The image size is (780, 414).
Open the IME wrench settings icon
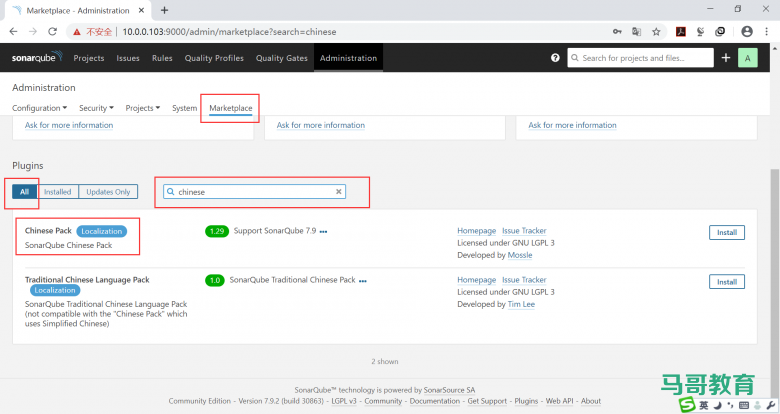(x=771, y=406)
